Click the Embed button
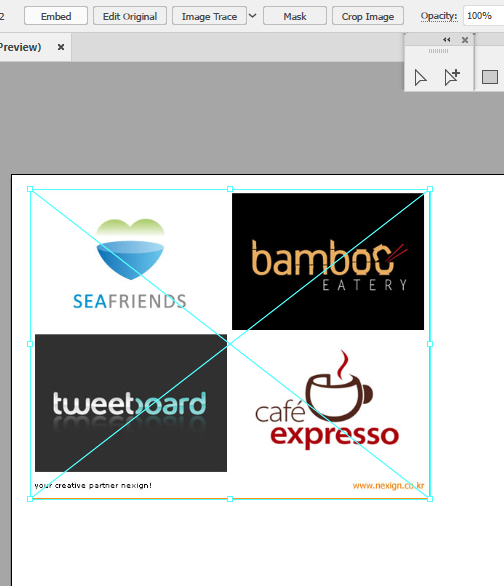This screenshot has height=586, width=504. pos(56,16)
